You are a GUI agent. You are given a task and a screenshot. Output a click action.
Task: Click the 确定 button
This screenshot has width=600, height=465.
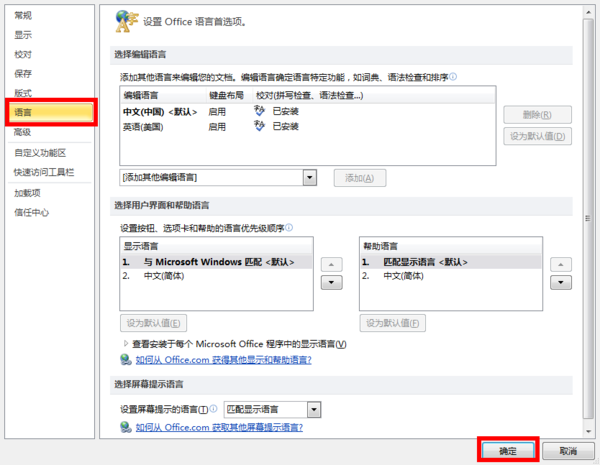pyautogui.click(x=508, y=451)
